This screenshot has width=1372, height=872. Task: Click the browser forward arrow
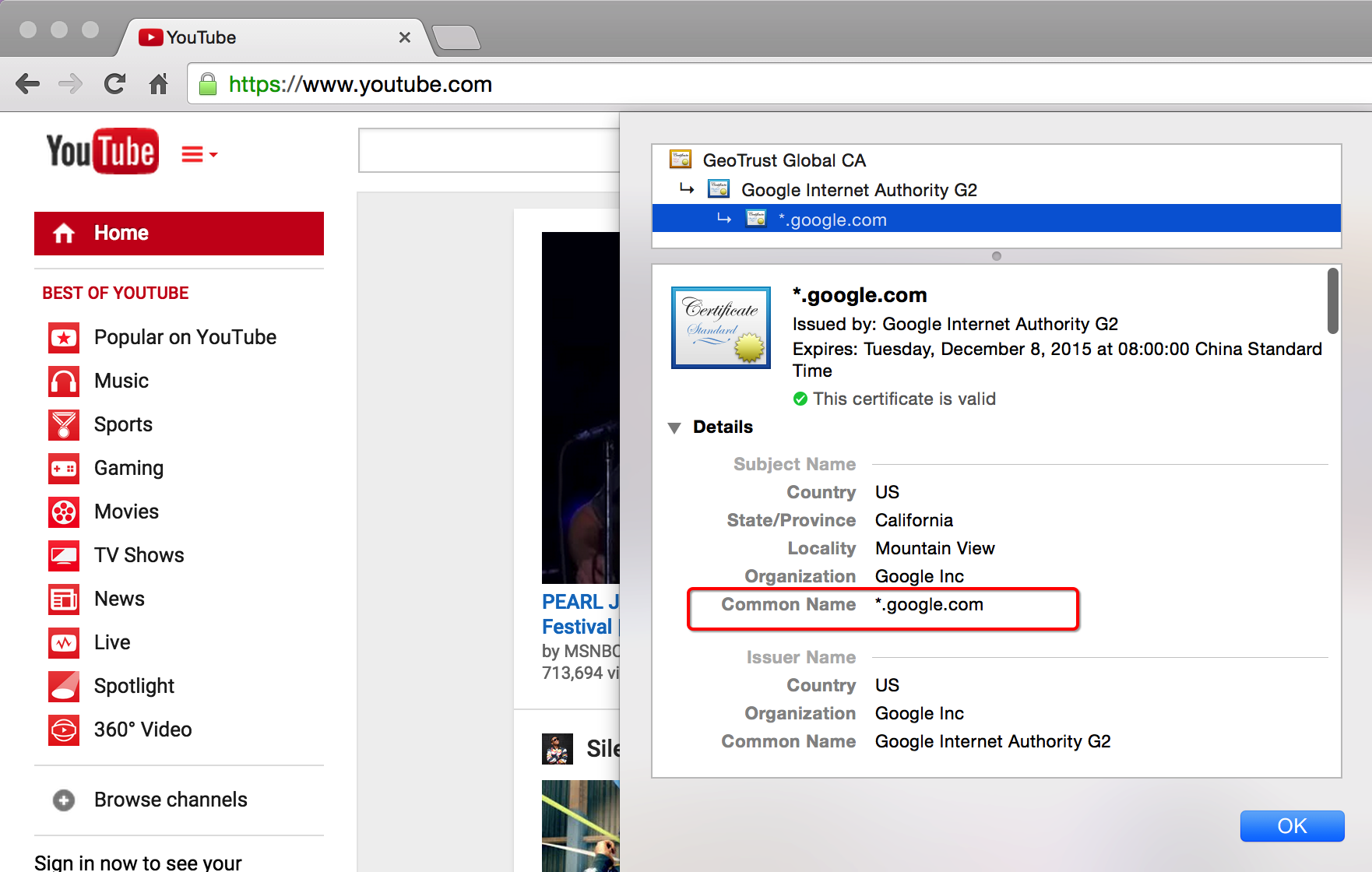pos(71,84)
